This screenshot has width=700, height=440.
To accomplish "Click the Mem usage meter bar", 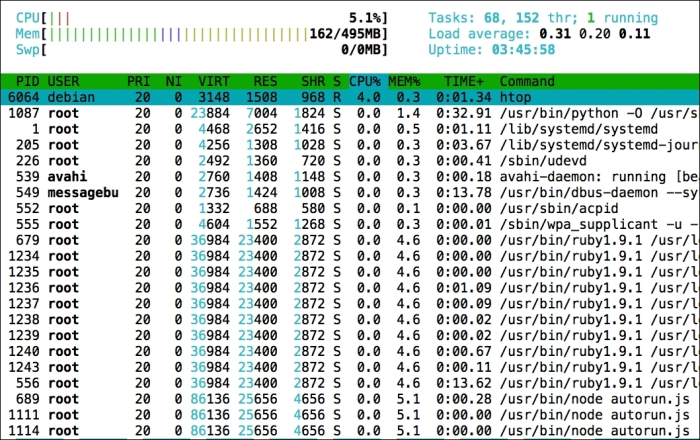I will click(x=201, y=34).
